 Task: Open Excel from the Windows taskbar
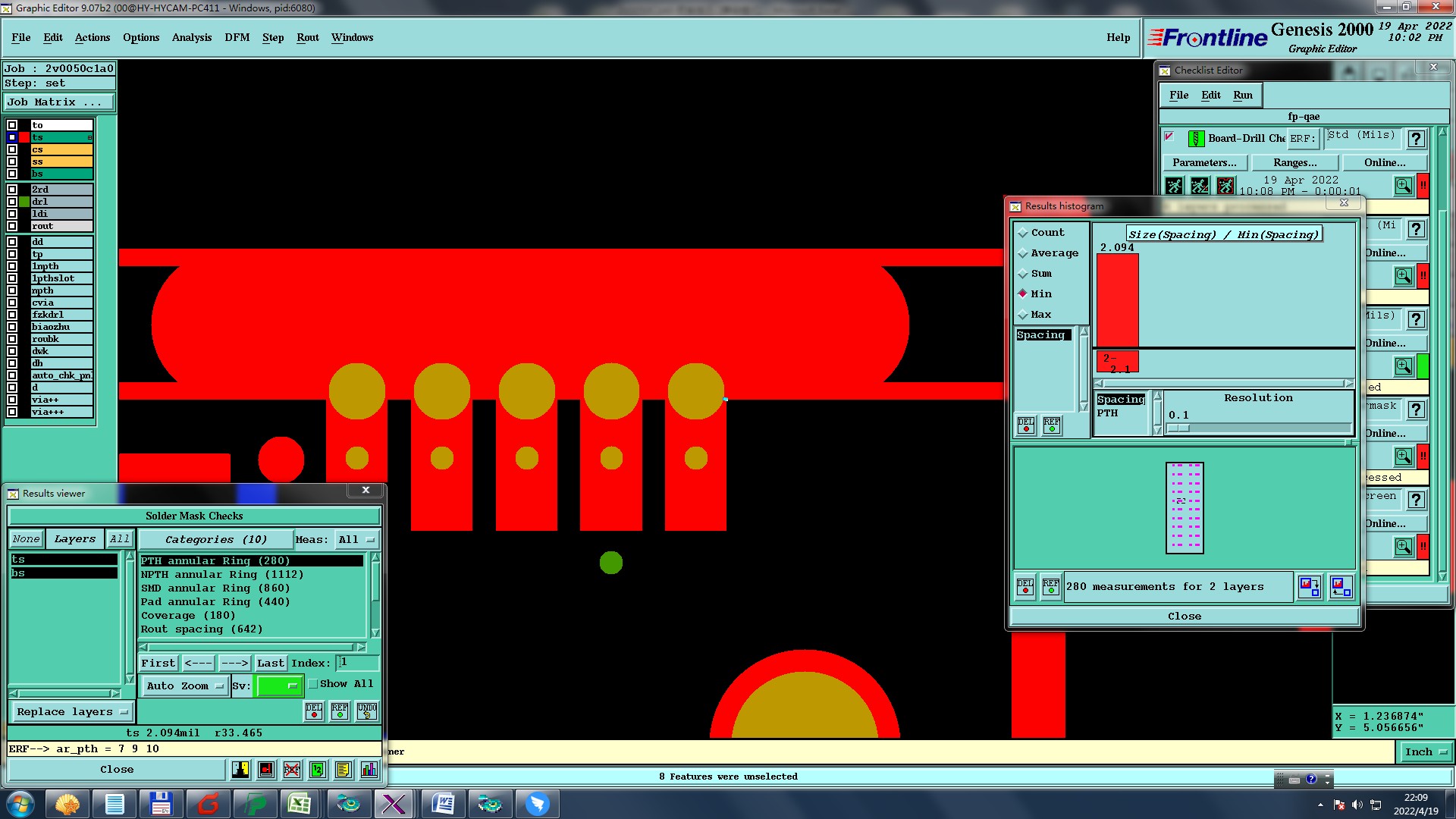[300, 804]
